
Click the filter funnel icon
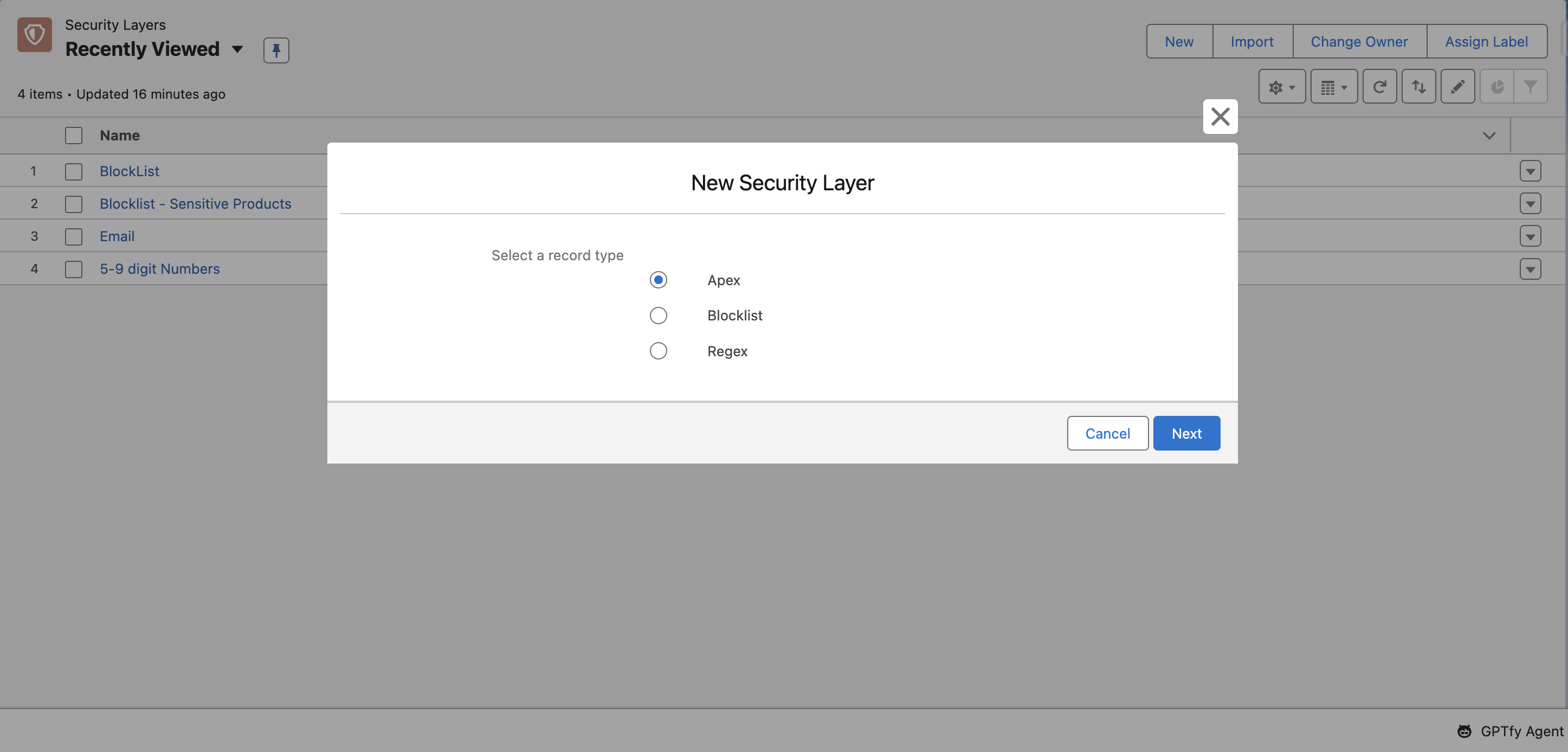coord(1530,87)
